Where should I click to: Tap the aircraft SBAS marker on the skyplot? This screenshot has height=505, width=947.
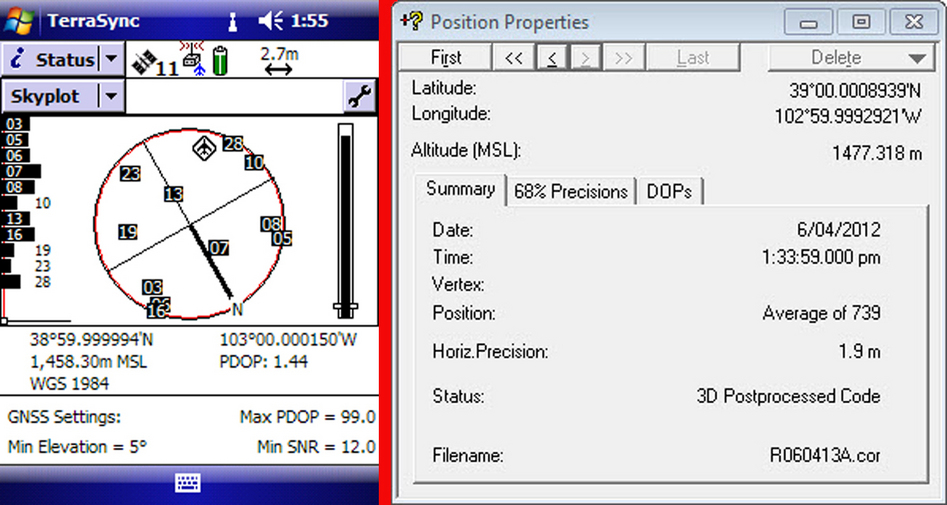pyautogui.click(x=205, y=149)
